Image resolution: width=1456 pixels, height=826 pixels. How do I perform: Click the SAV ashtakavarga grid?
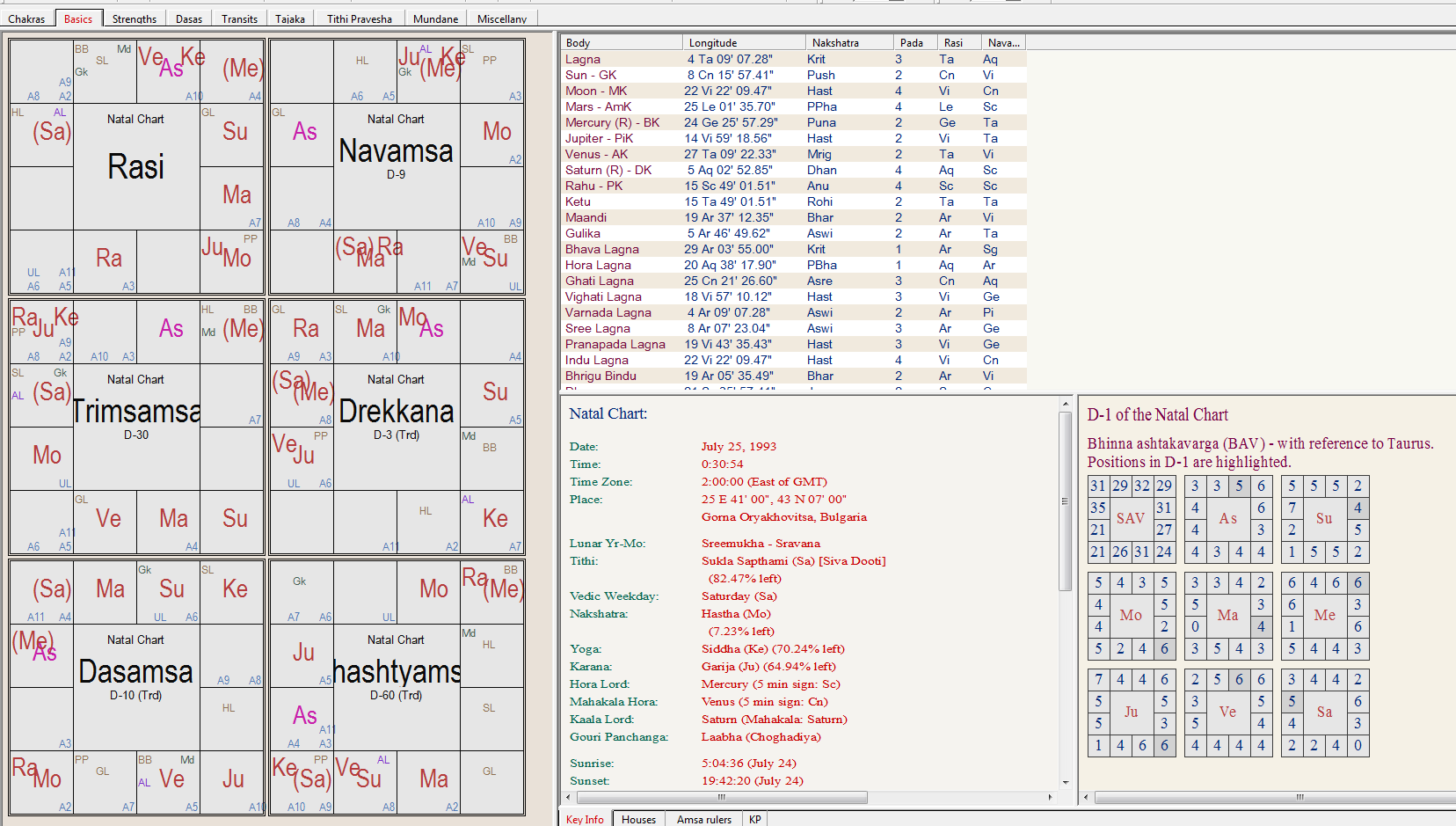pos(1131,519)
